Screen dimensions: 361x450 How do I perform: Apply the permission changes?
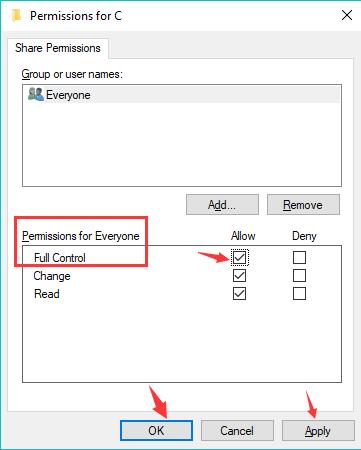coord(318,430)
